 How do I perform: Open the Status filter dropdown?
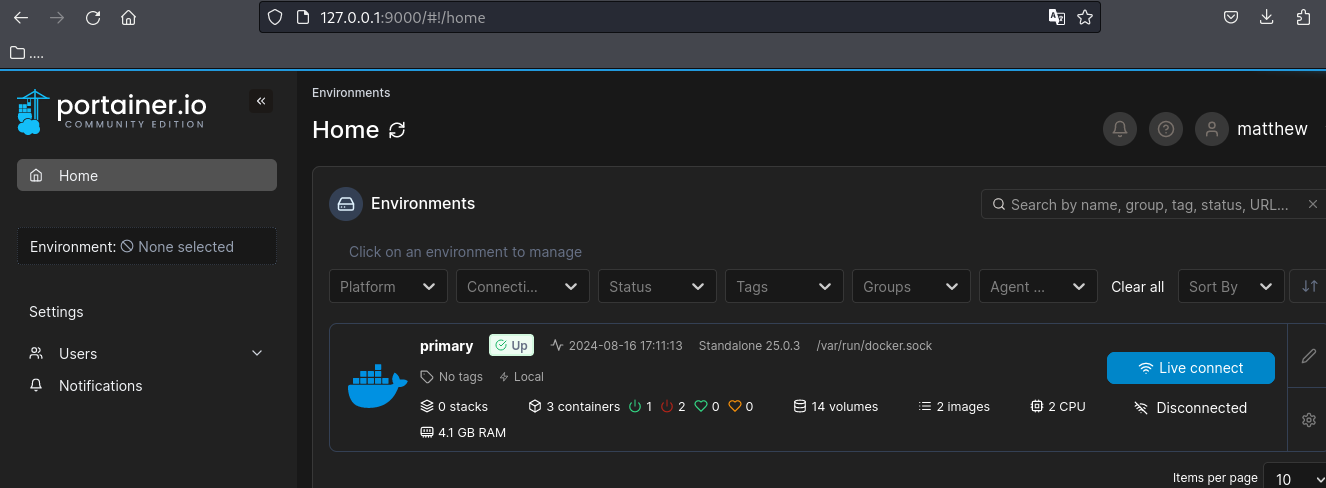[657, 286]
